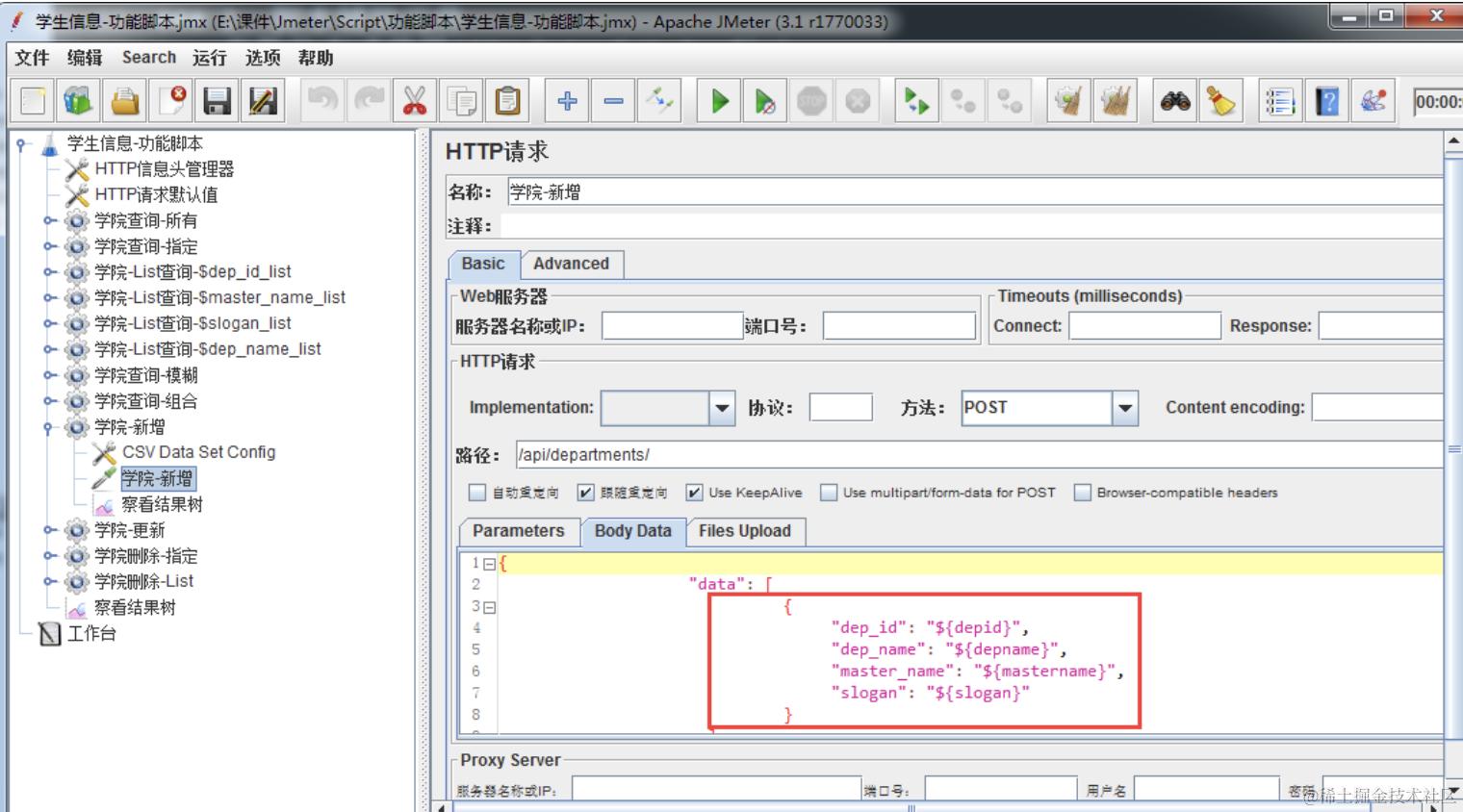Click the blue question mark Help icon

[x=1327, y=101]
